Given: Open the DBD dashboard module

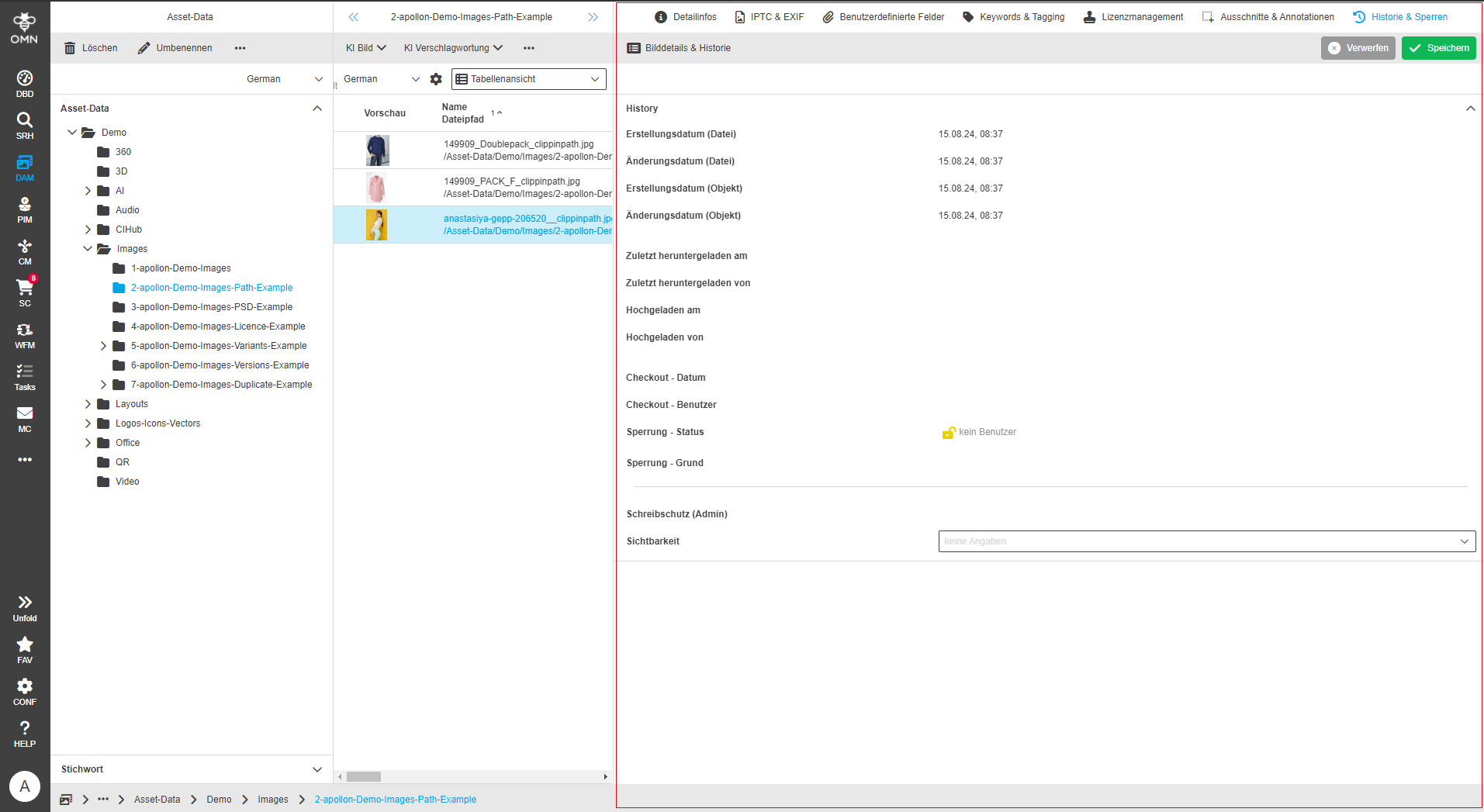Looking at the screenshot, I should pyautogui.click(x=25, y=84).
